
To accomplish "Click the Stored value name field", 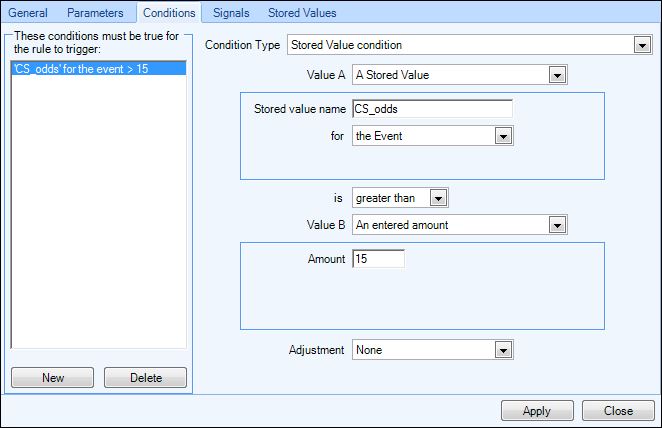I will point(432,109).
